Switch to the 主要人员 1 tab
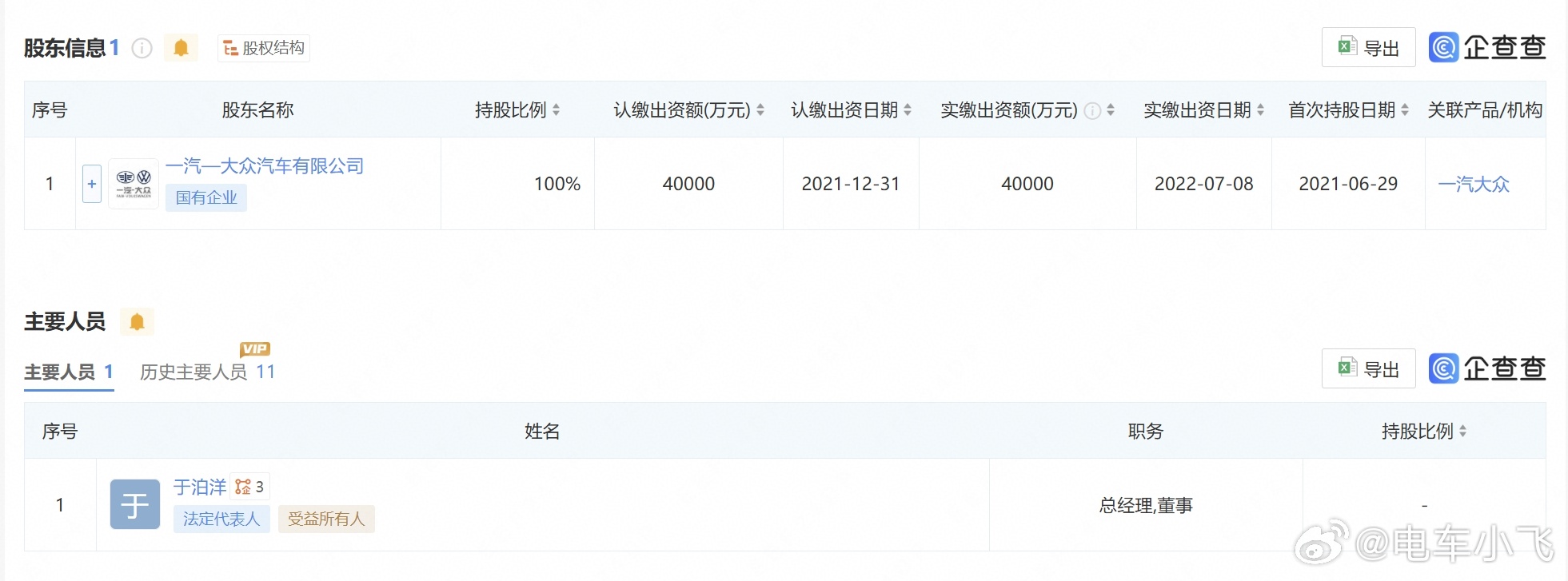Screen dimensions: 1568x581 (x=69, y=372)
